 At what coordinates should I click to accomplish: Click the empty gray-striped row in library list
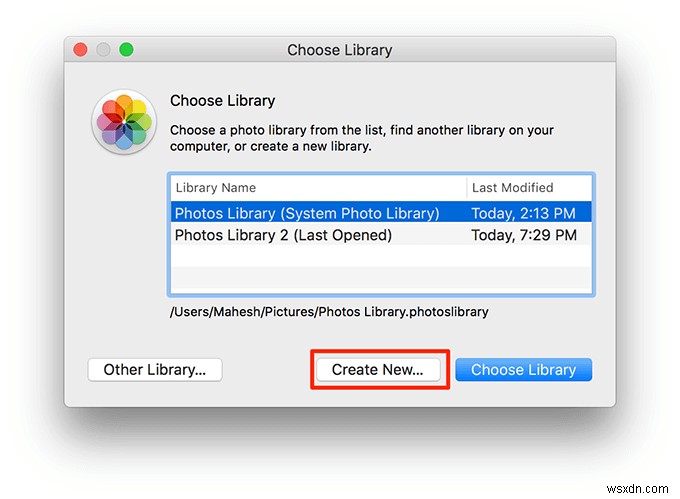pos(380,257)
